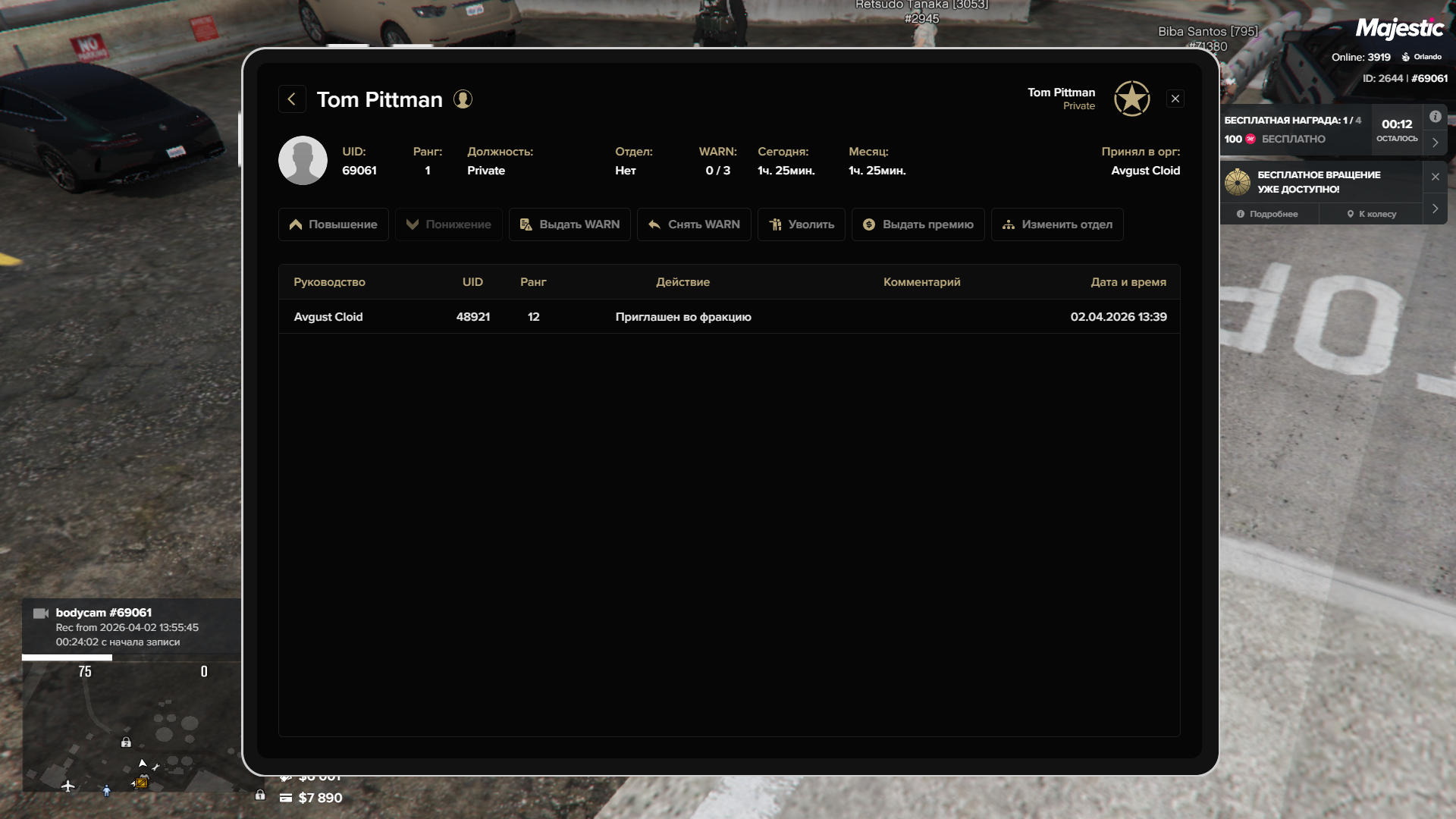
Task: Dismiss the free spin notification
Action: tap(1435, 177)
